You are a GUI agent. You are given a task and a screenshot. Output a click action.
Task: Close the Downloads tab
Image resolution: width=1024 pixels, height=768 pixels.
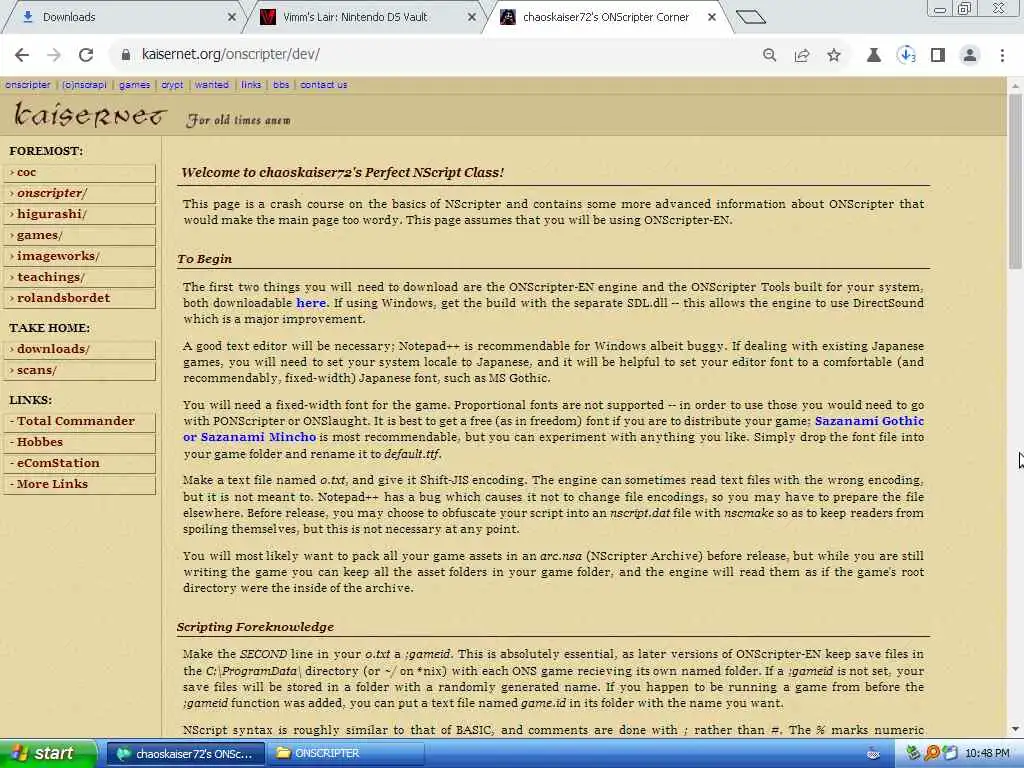(232, 17)
